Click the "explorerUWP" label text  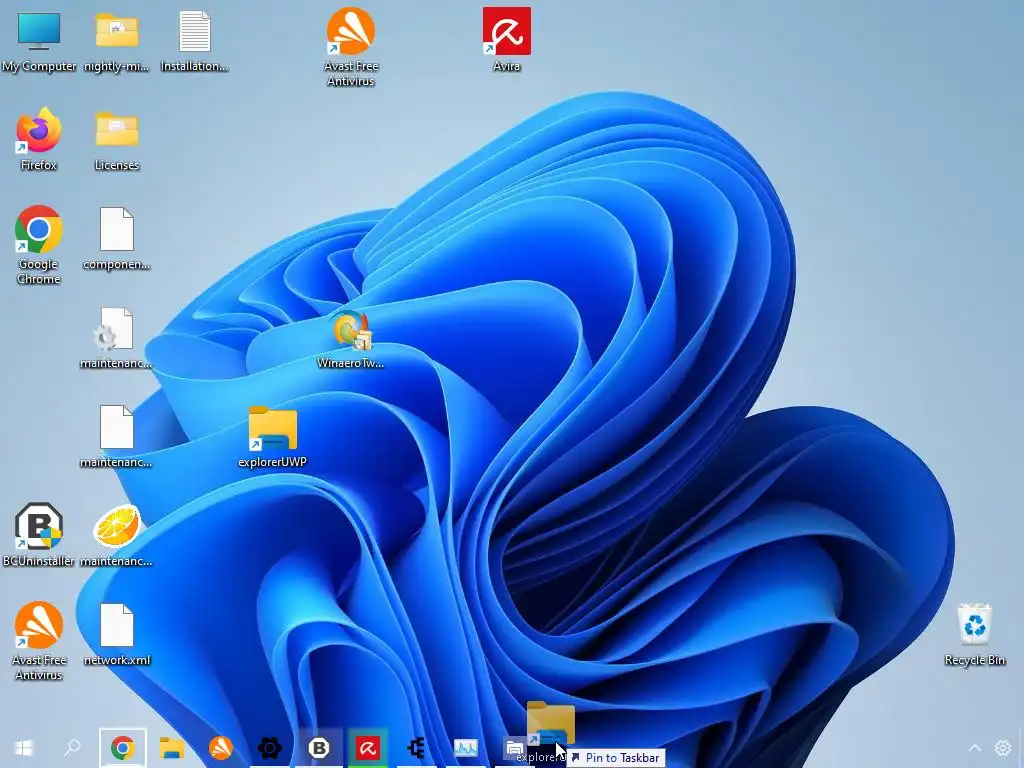272,462
